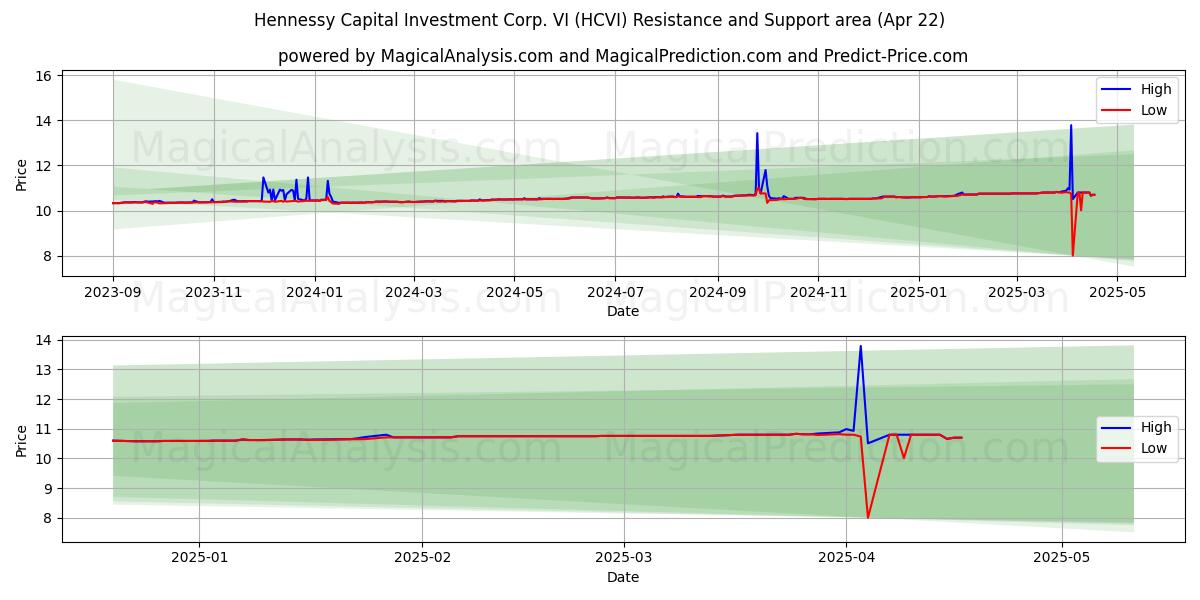Click the '2024-07' x-axis label

[x=614, y=293]
